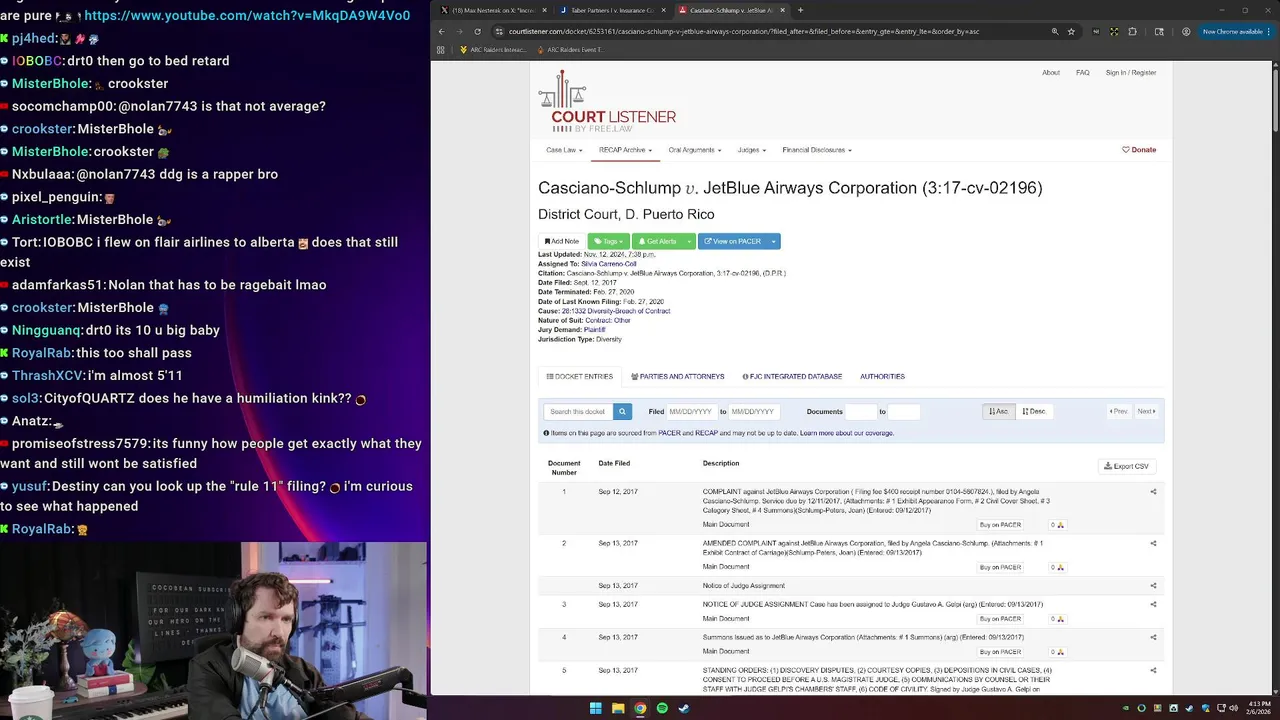This screenshot has height=720, width=1280.
Task: Click Learn more about our coverage link
Action: coord(847,433)
